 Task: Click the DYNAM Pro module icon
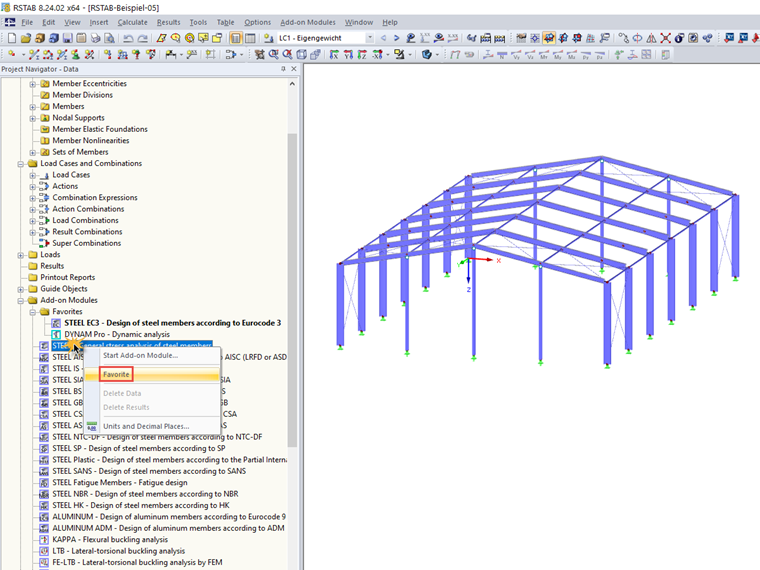tap(56, 334)
